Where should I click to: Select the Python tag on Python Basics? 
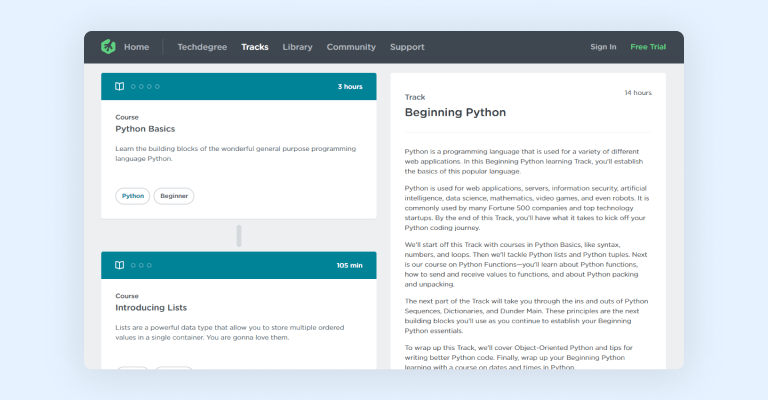tap(133, 196)
